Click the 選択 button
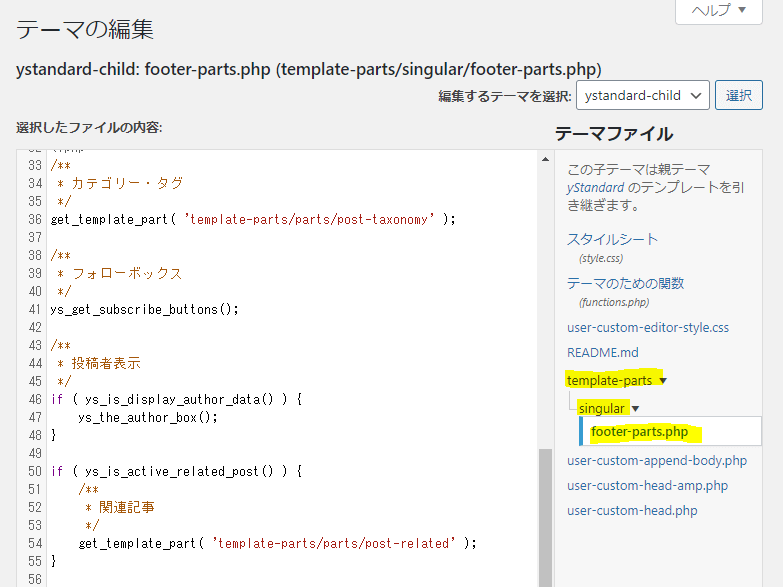This screenshot has width=783, height=587. point(739,95)
